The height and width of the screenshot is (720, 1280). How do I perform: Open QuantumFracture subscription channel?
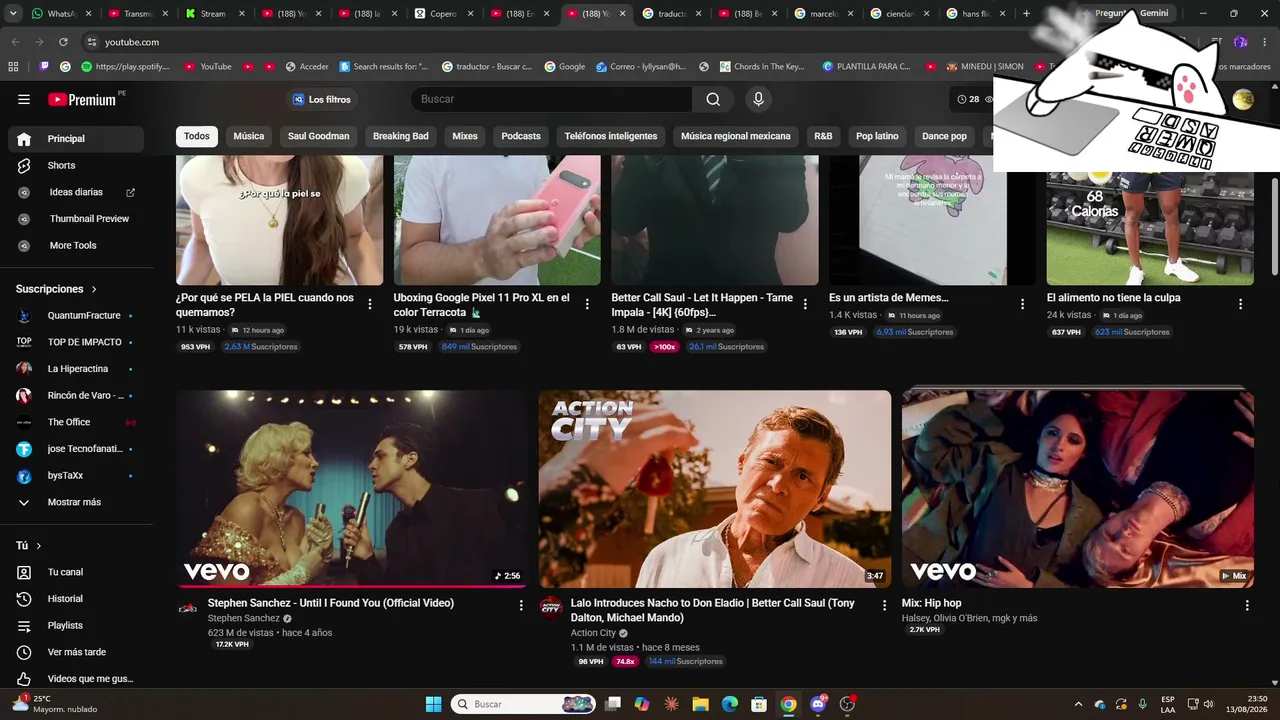(x=76, y=316)
